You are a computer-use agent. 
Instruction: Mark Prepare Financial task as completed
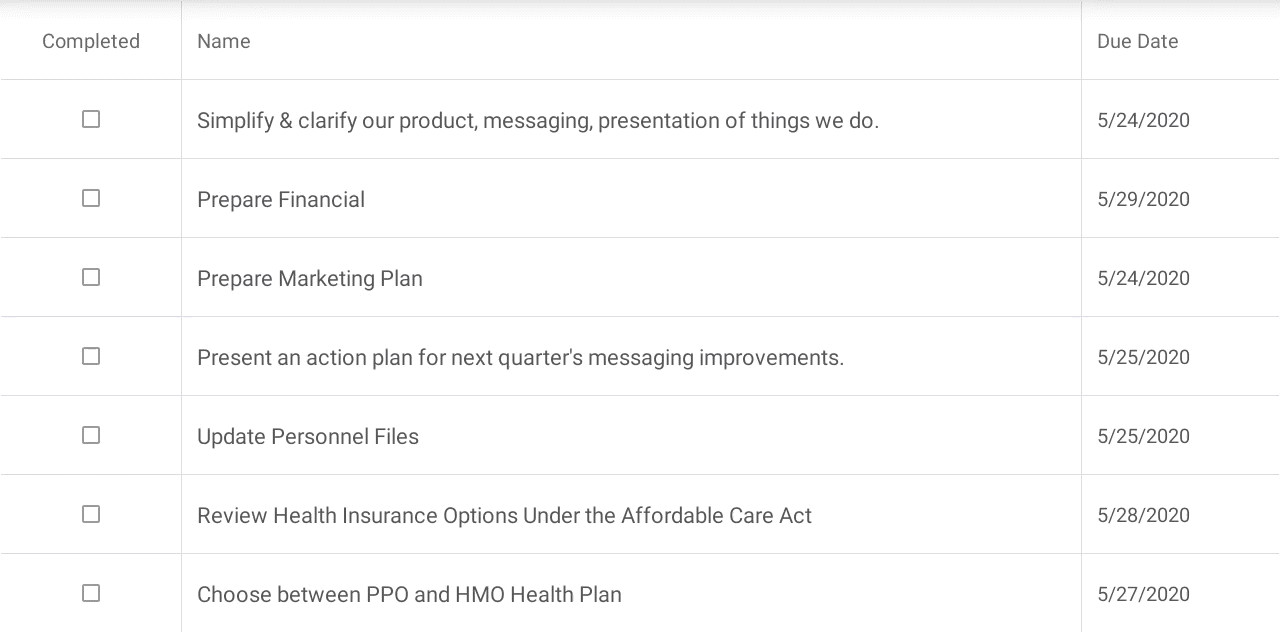pos(91,198)
